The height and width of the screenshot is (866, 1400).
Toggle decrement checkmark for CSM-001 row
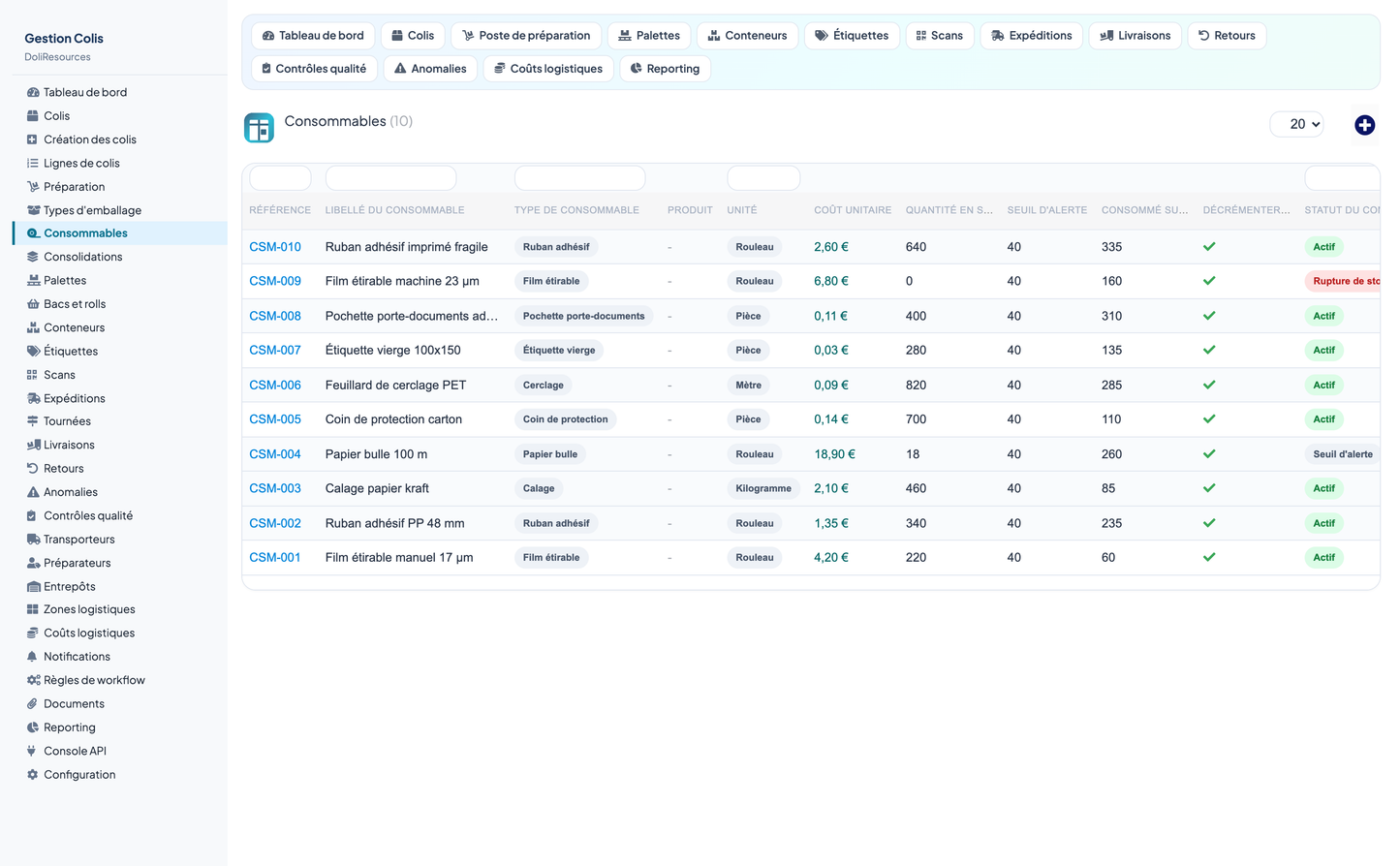pos(1209,558)
